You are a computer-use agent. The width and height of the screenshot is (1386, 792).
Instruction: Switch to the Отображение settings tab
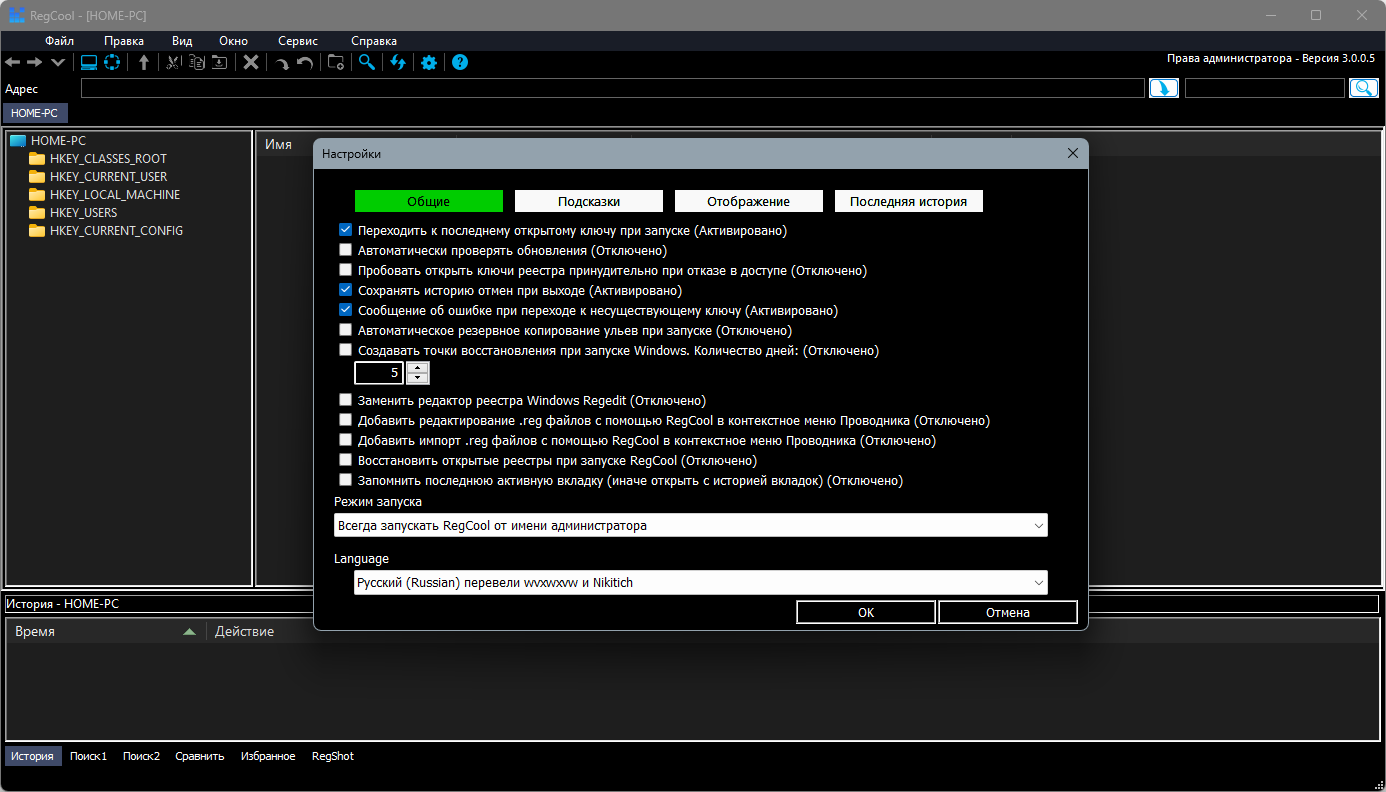[x=748, y=201]
